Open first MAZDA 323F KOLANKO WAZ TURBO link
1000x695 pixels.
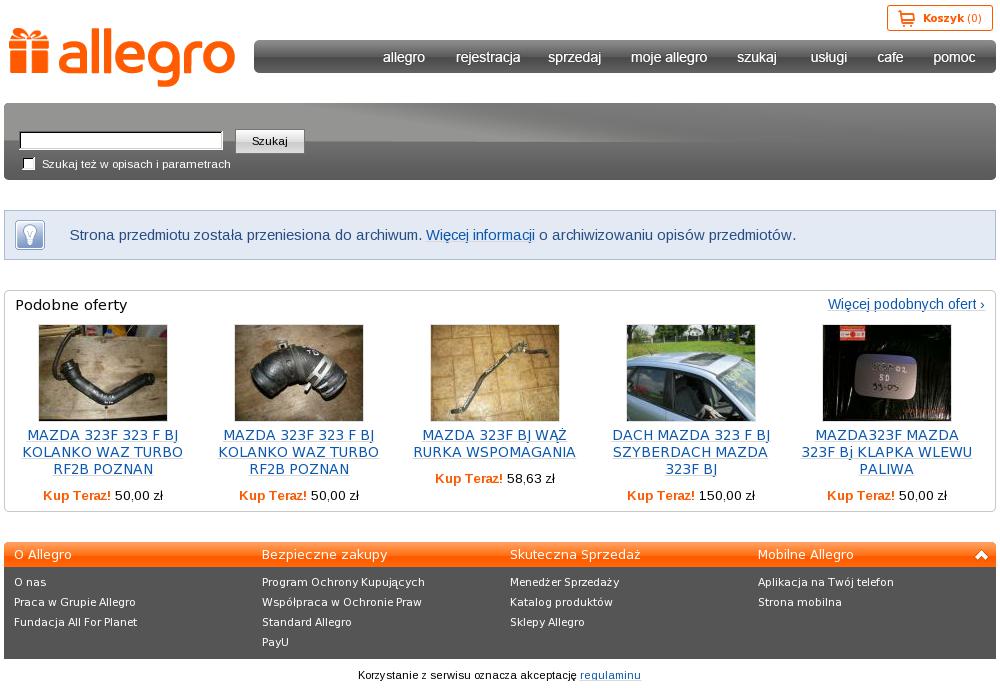click(103, 452)
